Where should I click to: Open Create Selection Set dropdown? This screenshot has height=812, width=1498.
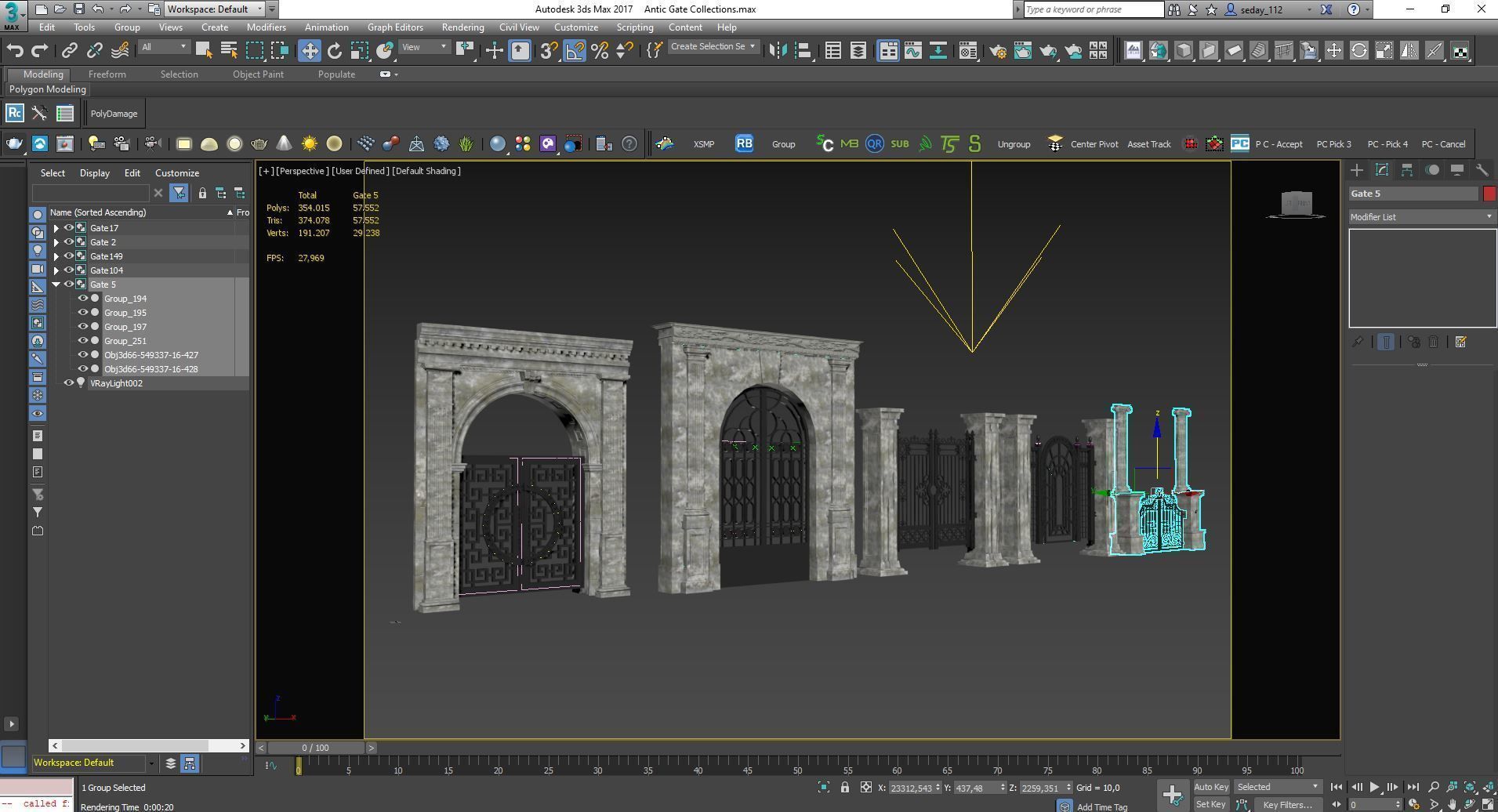(713, 47)
